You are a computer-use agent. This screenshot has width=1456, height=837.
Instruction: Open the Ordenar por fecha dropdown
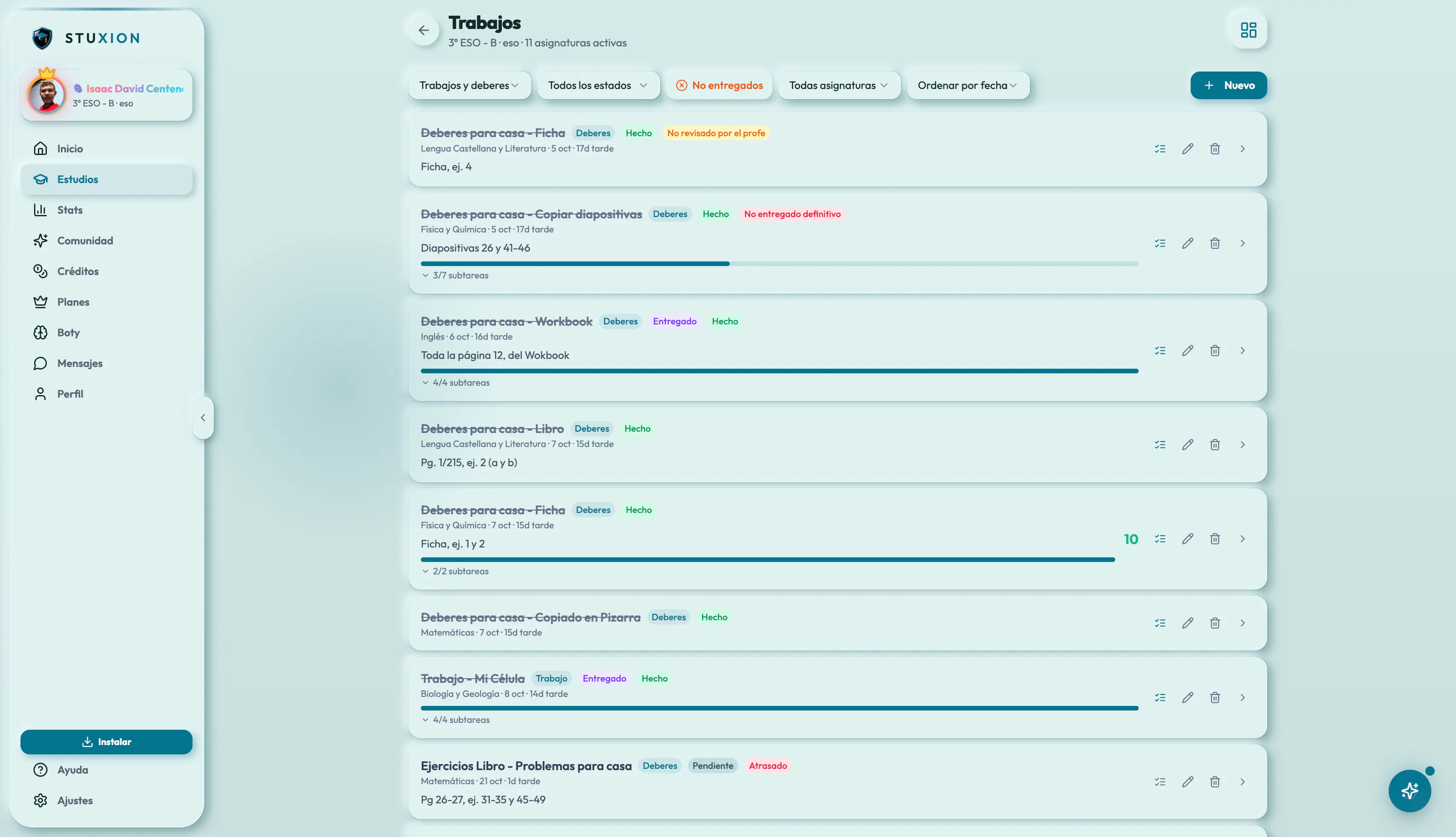pyautogui.click(x=968, y=86)
